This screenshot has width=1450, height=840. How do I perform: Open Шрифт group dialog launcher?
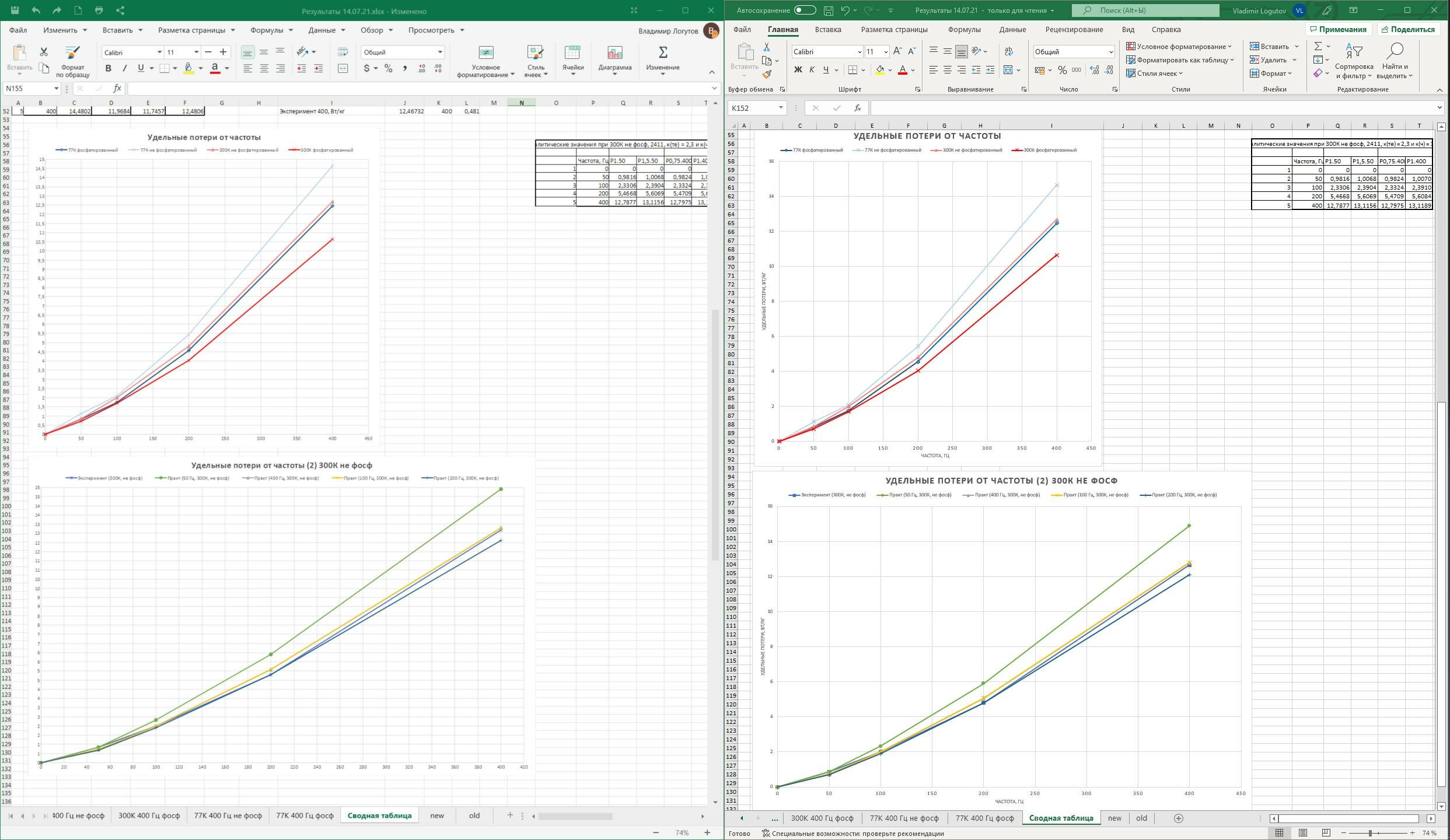click(x=918, y=89)
